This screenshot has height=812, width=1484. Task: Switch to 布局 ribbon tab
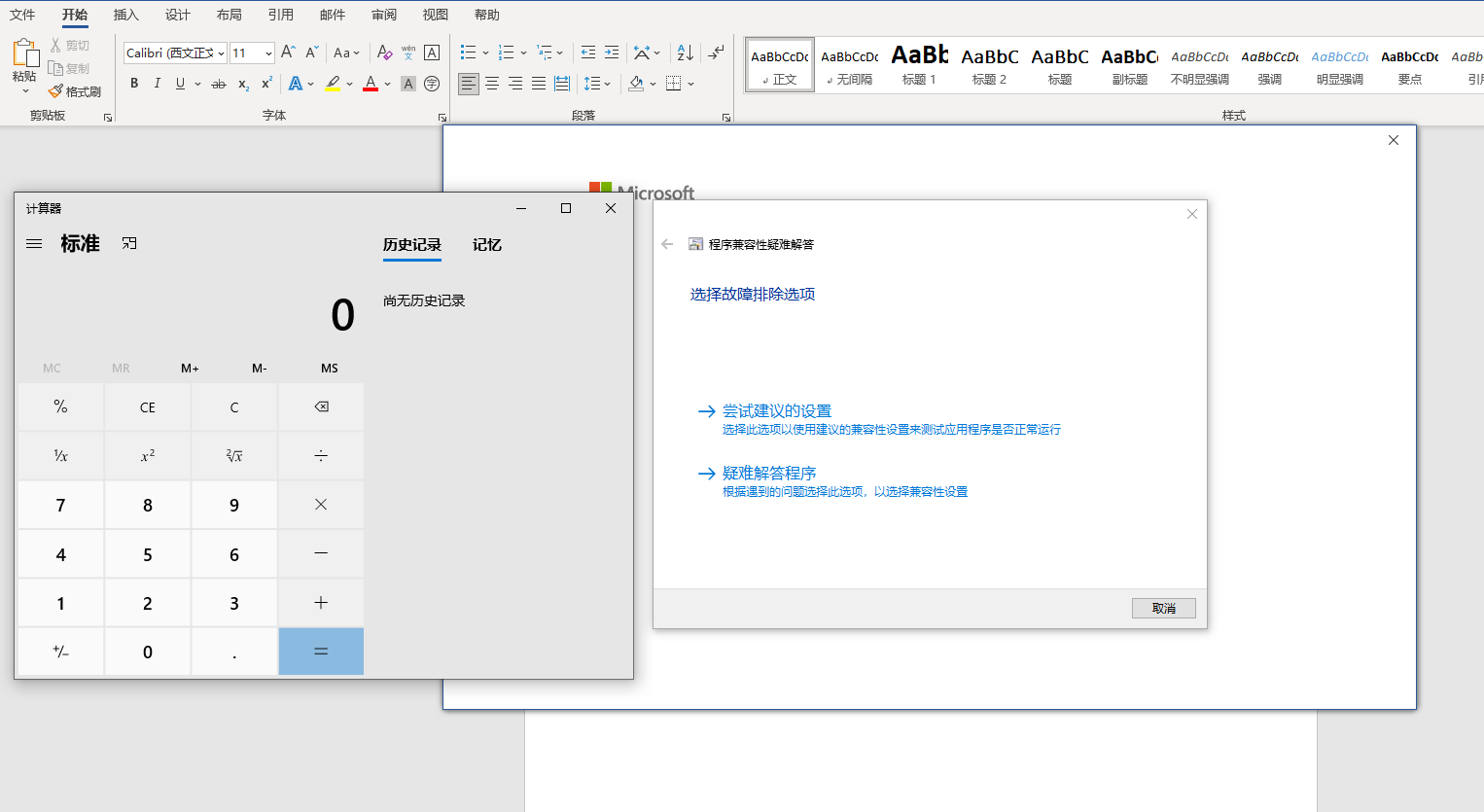coord(230,15)
